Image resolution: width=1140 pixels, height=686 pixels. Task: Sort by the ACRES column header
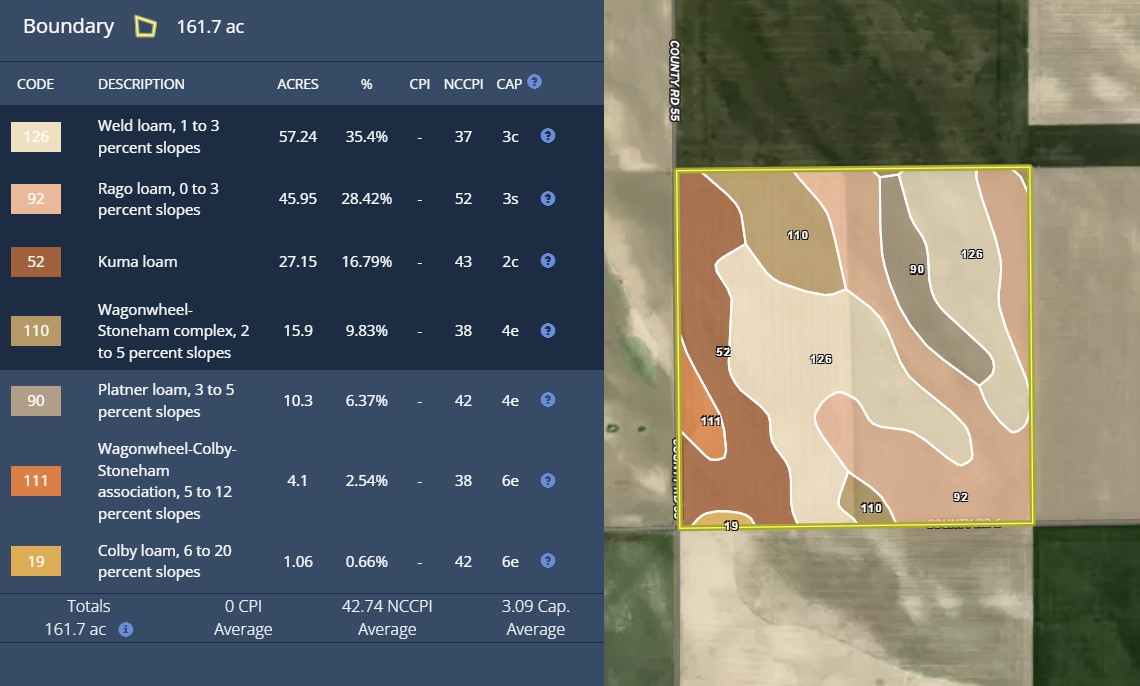(x=297, y=84)
